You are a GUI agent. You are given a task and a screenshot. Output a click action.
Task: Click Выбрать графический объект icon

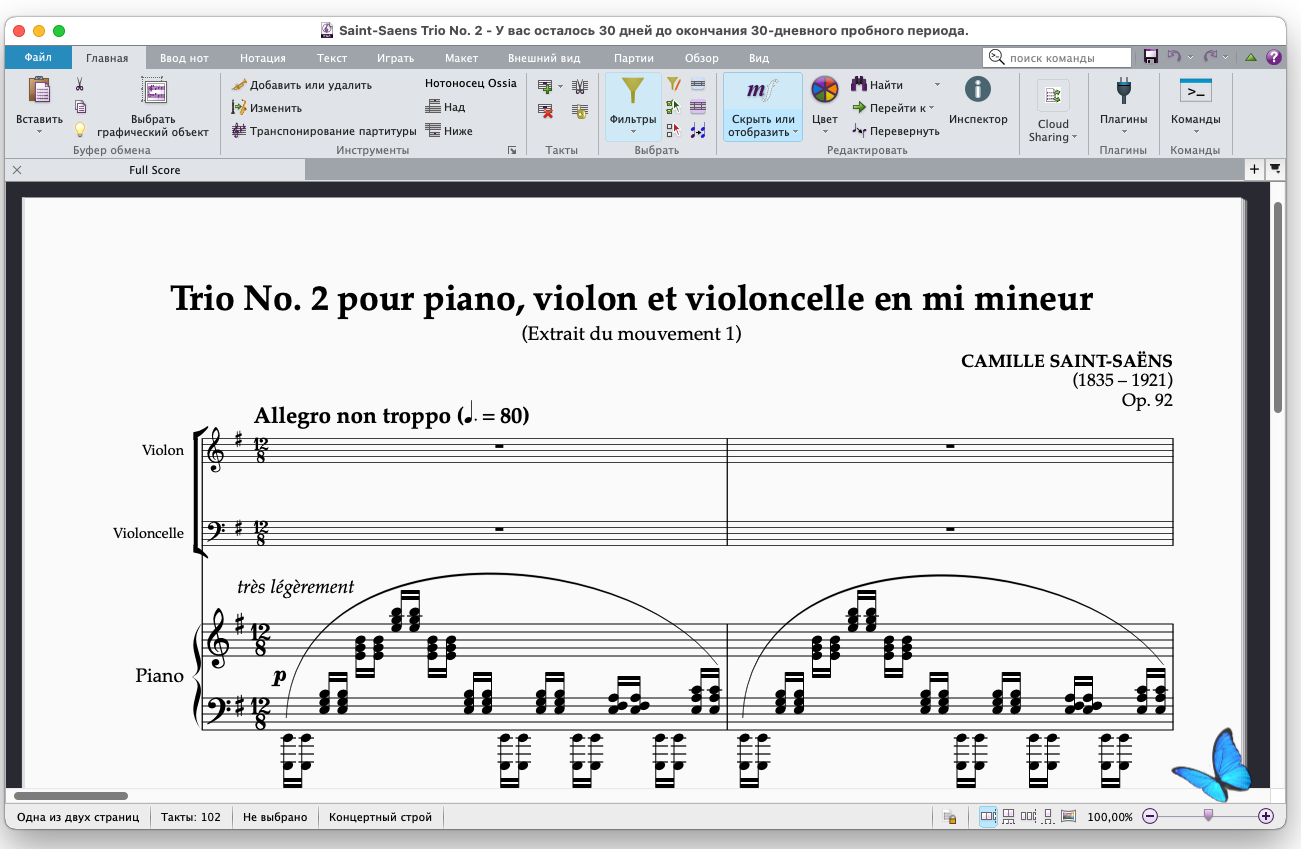[153, 91]
